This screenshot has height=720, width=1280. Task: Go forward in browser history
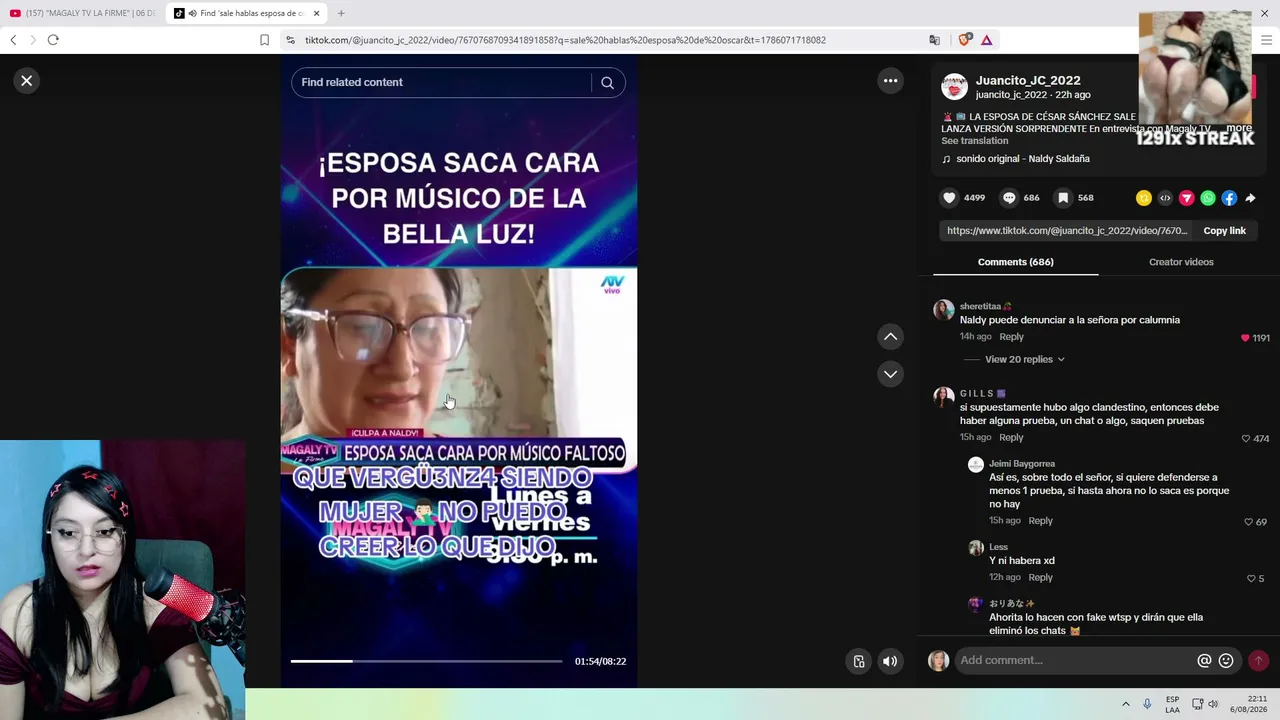point(32,40)
